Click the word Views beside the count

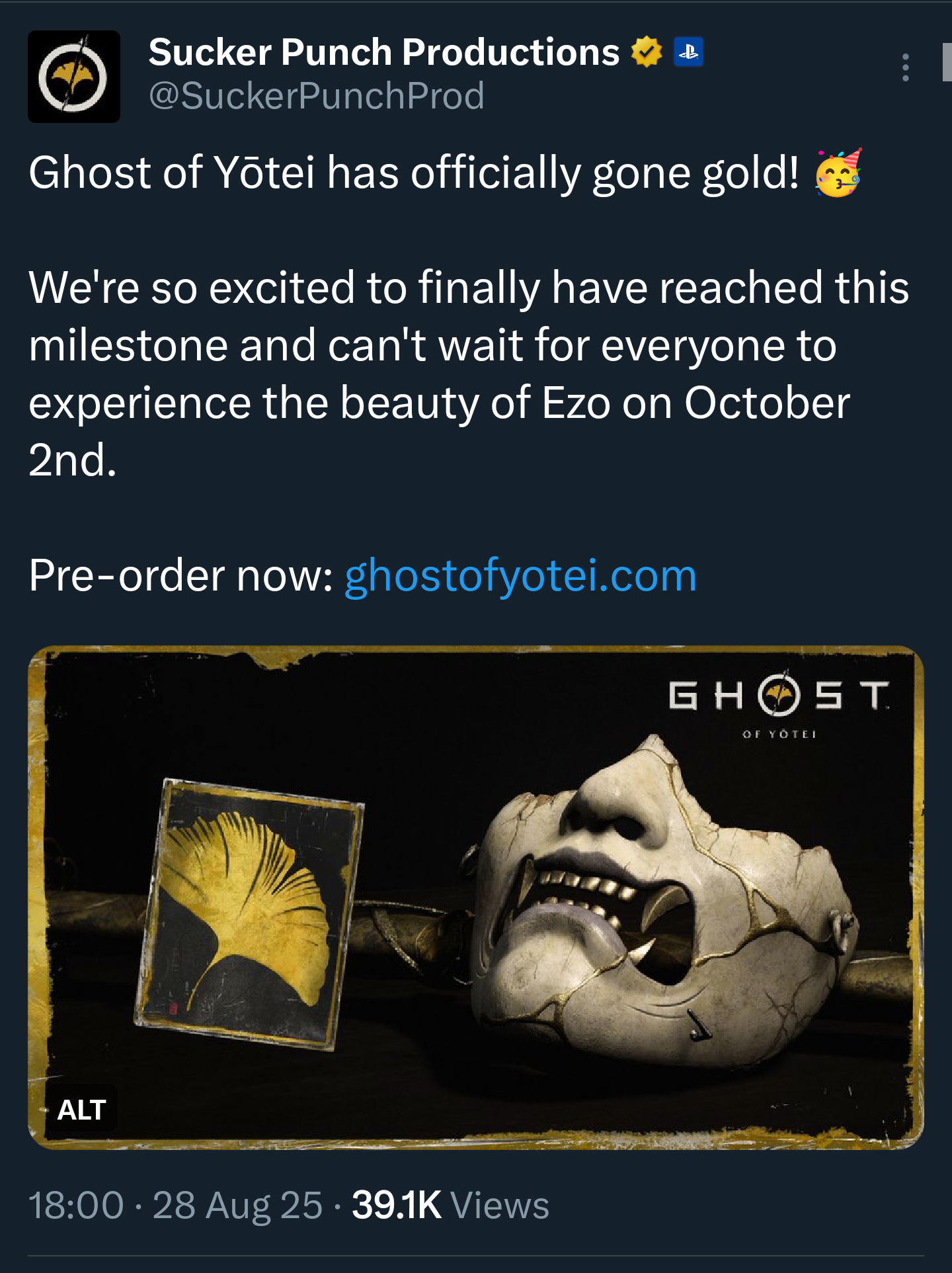coord(500,1205)
